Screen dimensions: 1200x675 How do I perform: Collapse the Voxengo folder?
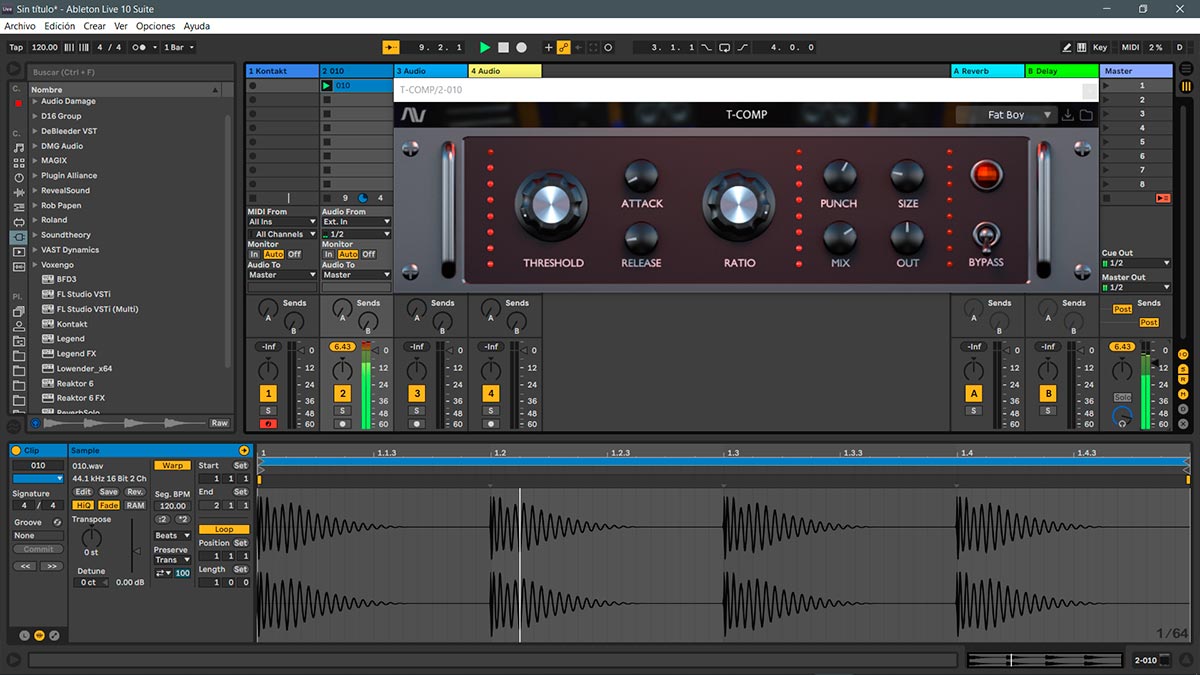tap(35, 265)
